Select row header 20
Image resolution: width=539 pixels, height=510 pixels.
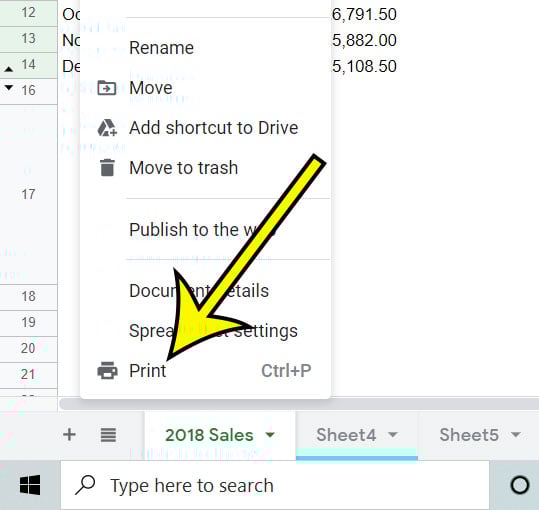[x=29, y=349]
